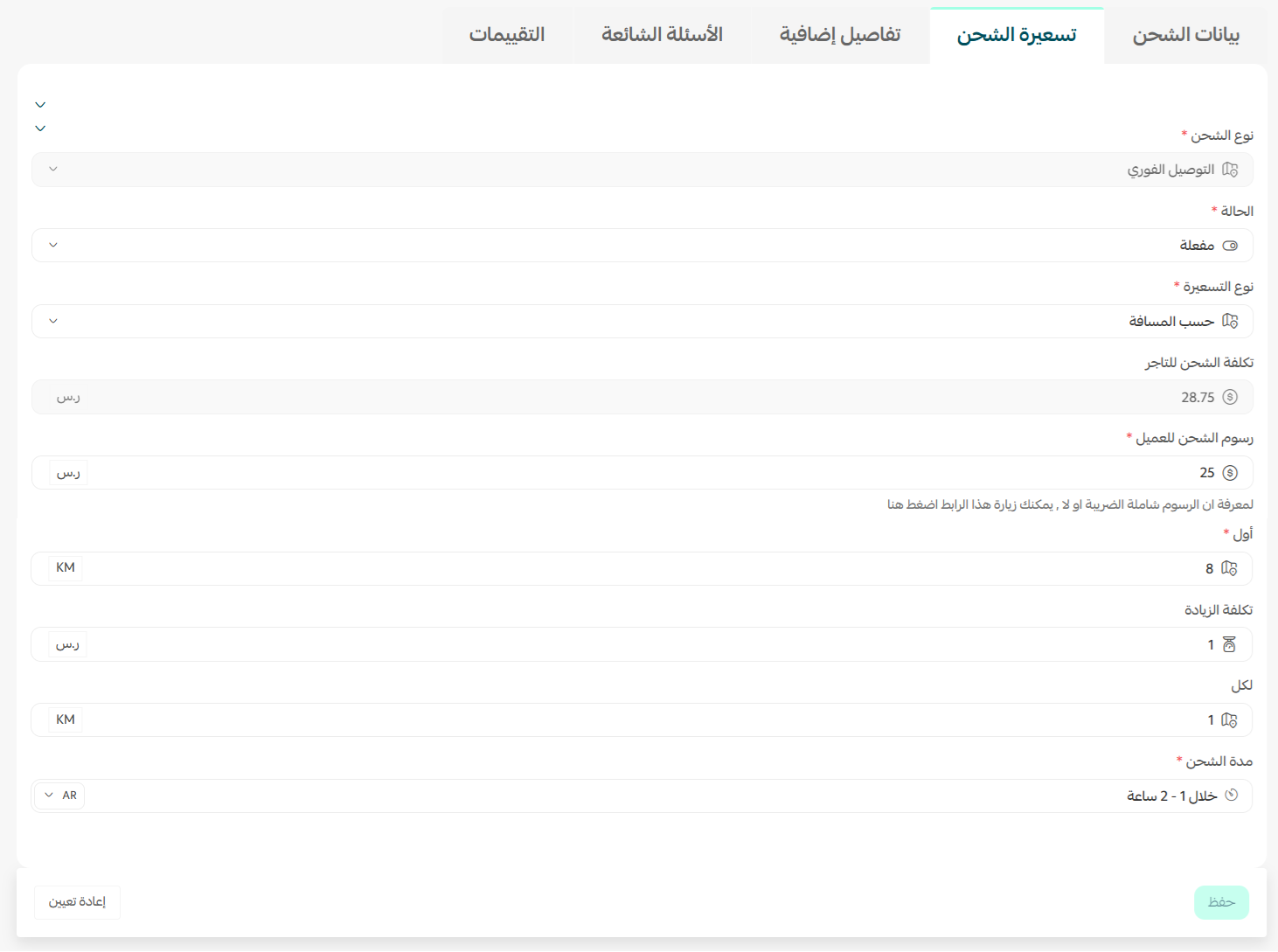Click the رسوم الشحن للعميل input field
The width and height of the screenshot is (1278, 952).
642,473
